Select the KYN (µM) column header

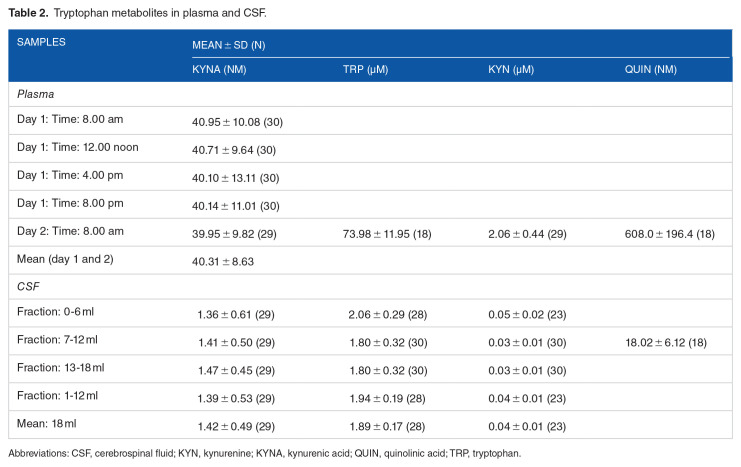pyautogui.click(x=509, y=69)
